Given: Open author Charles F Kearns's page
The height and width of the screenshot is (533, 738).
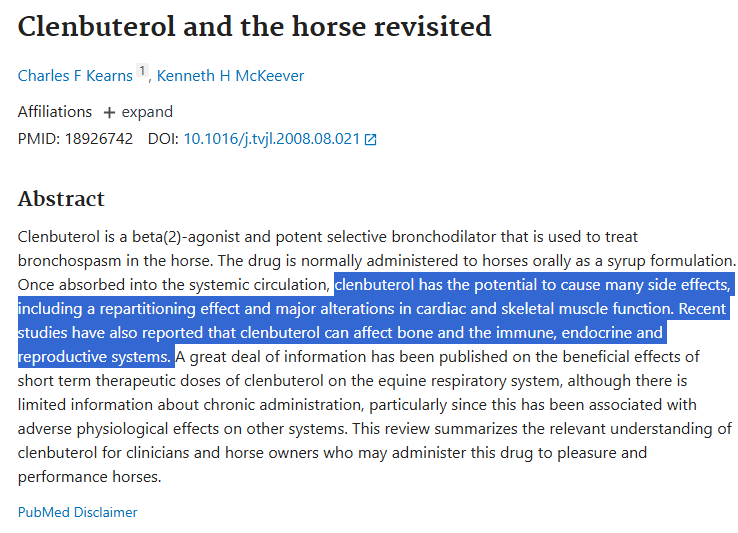Looking at the screenshot, I should tap(75, 76).
